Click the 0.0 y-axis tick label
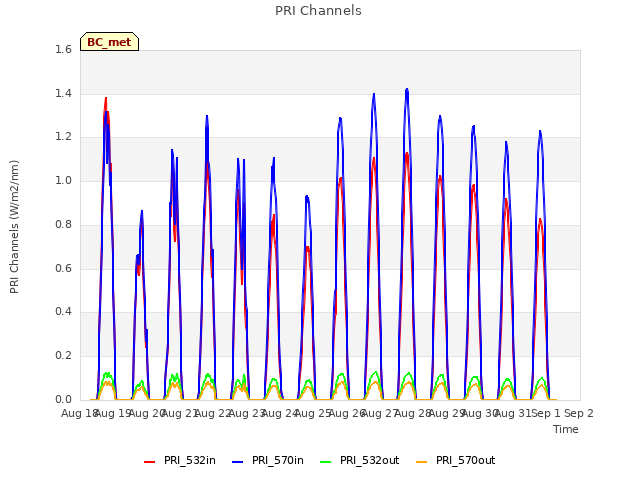640x480 pixels. pyautogui.click(x=63, y=399)
